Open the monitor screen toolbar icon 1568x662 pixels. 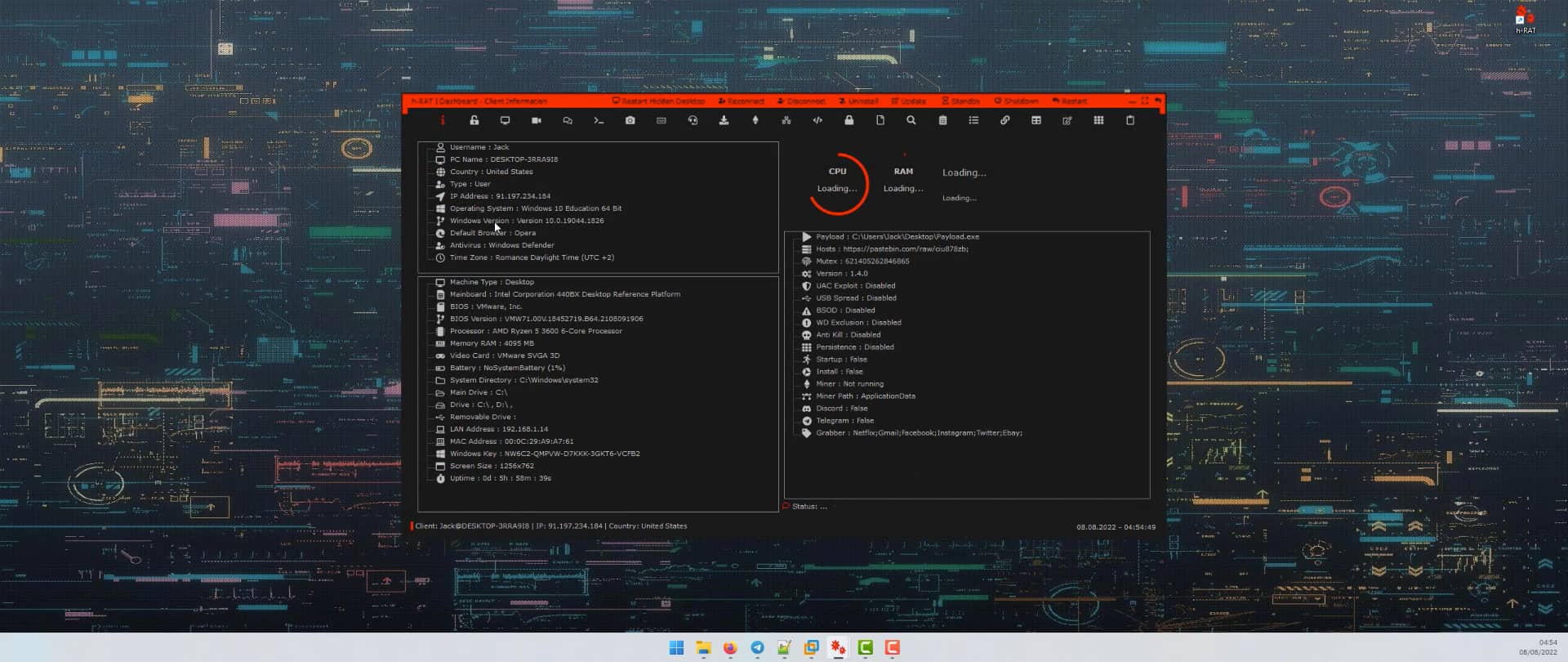tap(505, 120)
